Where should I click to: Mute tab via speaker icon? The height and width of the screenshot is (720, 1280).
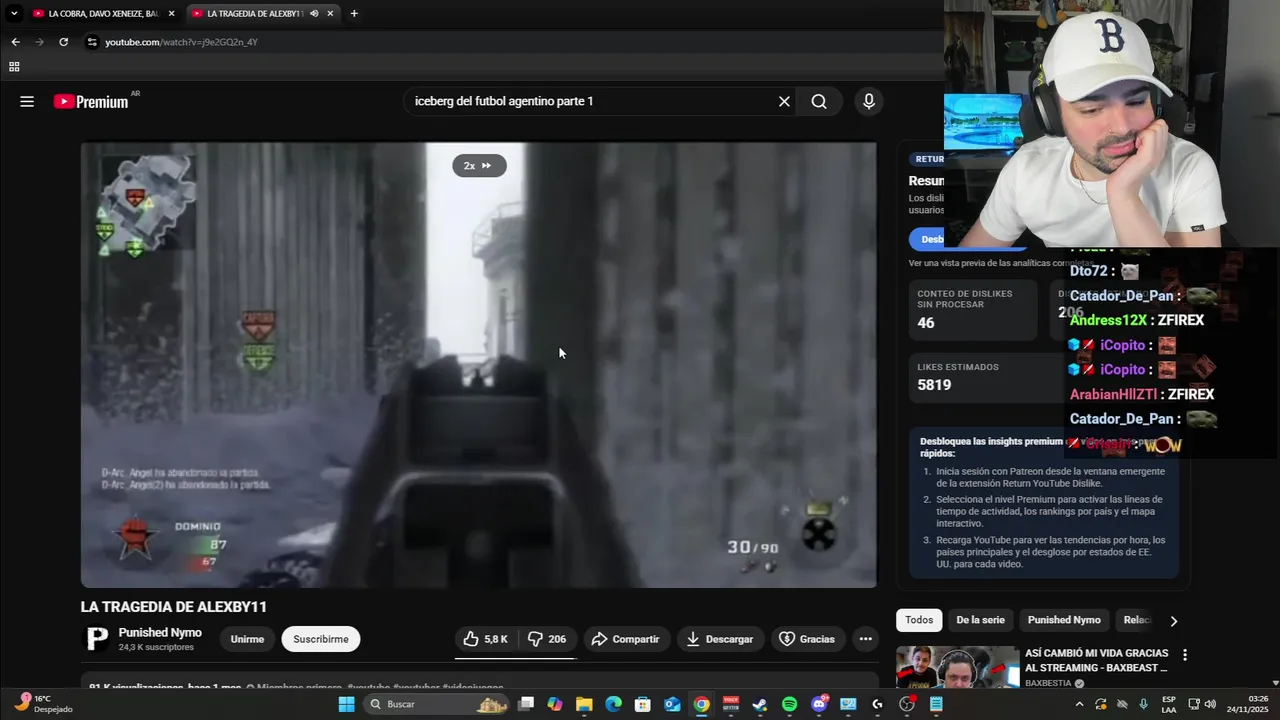pos(314,13)
